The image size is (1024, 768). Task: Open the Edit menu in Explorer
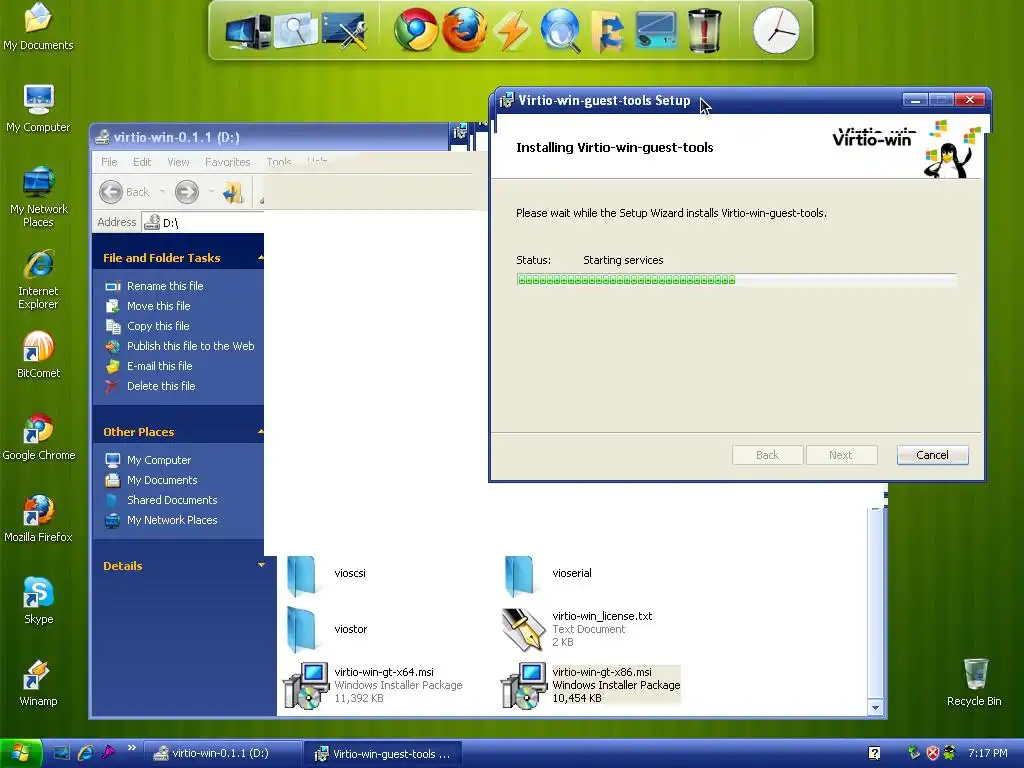point(142,162)
